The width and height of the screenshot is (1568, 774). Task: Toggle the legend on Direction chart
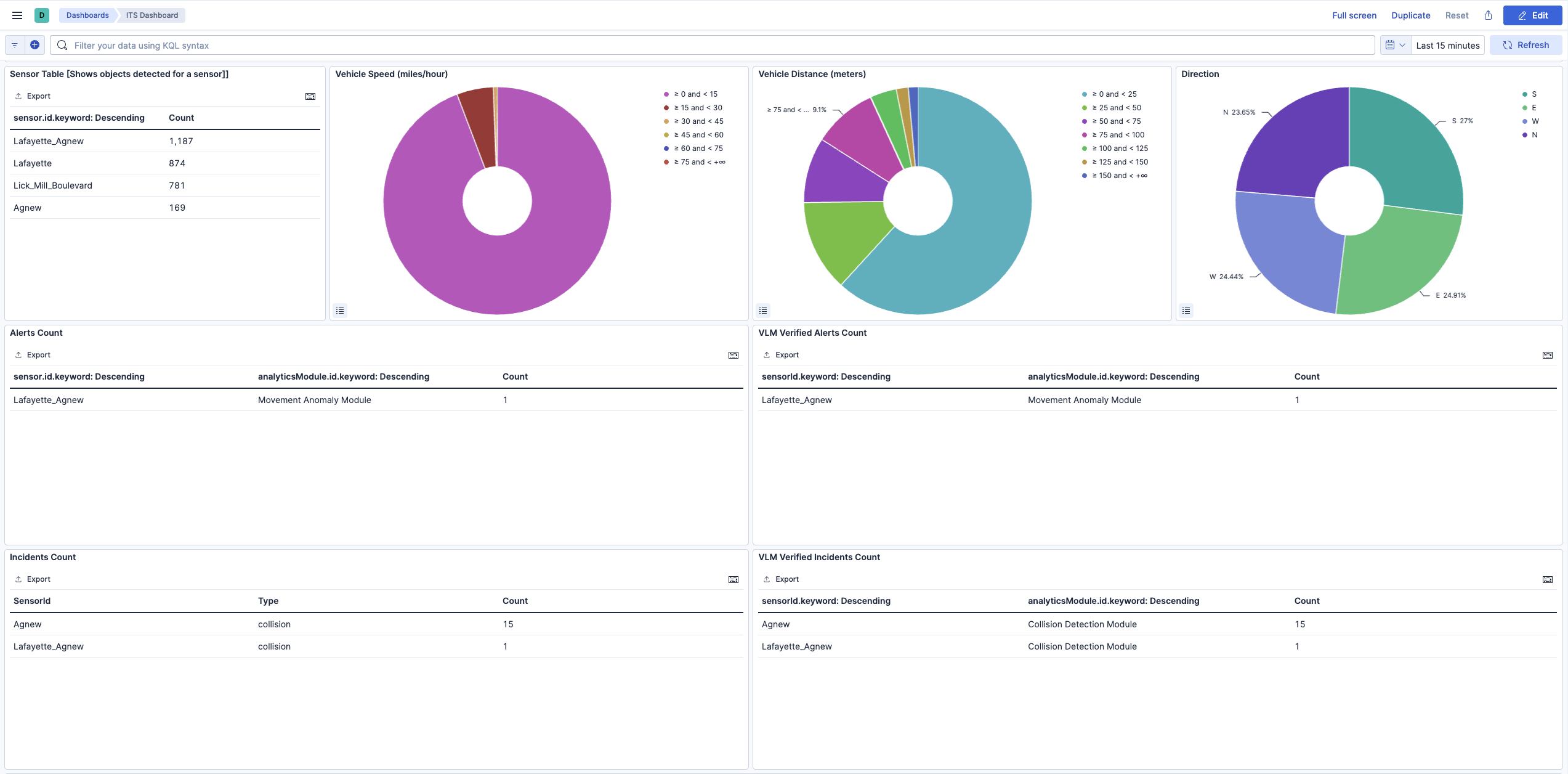coord(1186,310)
